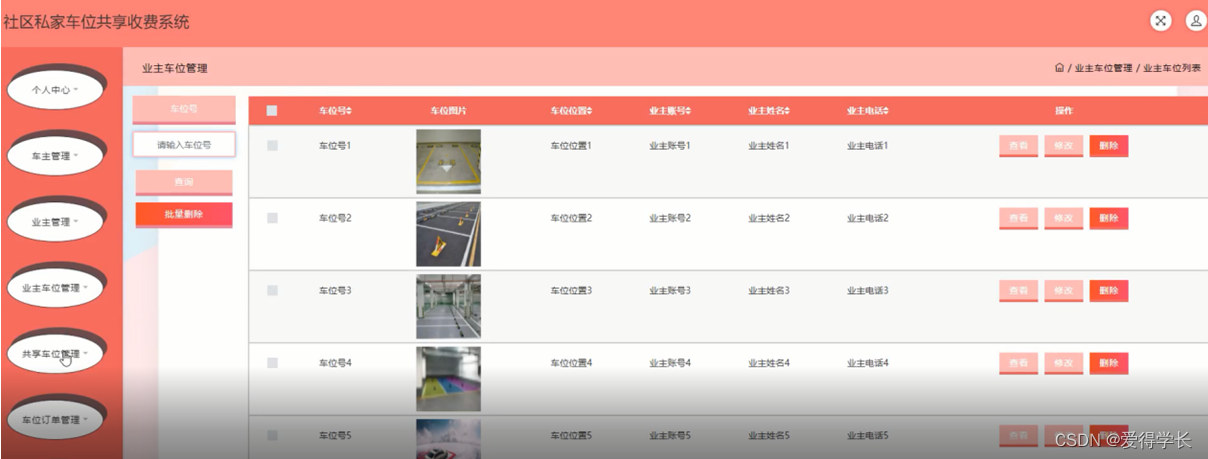Click 修改 button for 车位号1
1208x459 pixels.
tap(1064, 146)
